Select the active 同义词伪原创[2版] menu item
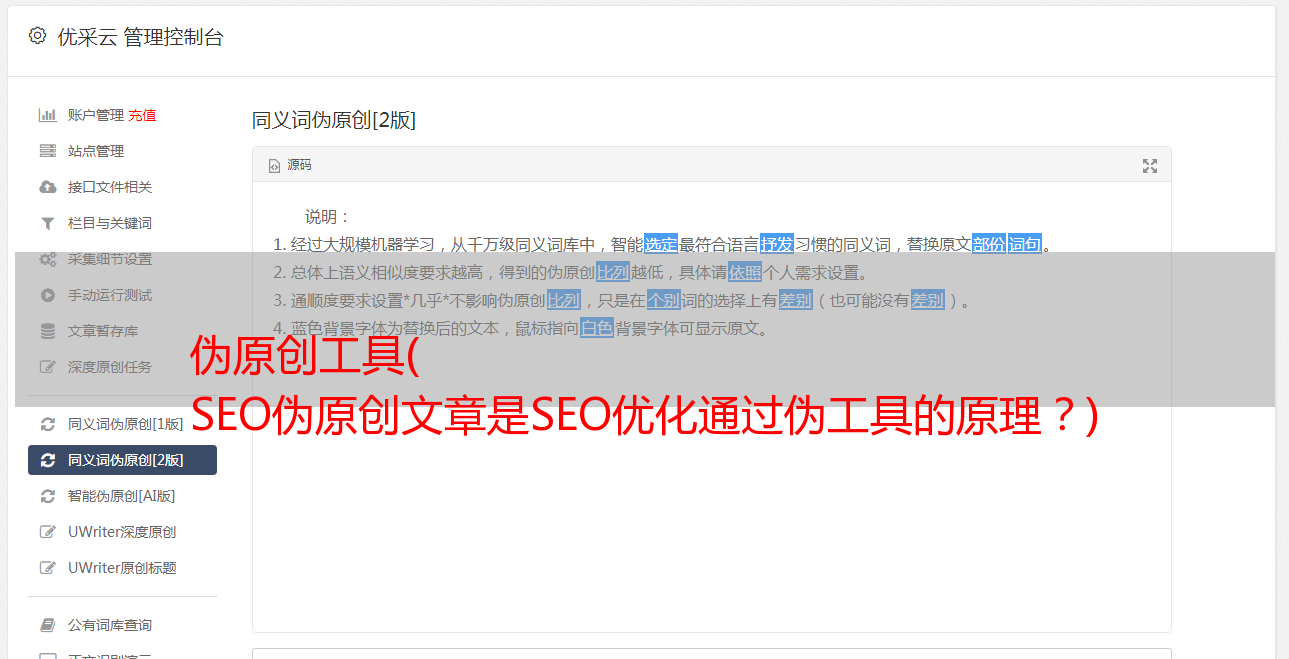Viewport: 1289px width, 659px height. (122, 460)
